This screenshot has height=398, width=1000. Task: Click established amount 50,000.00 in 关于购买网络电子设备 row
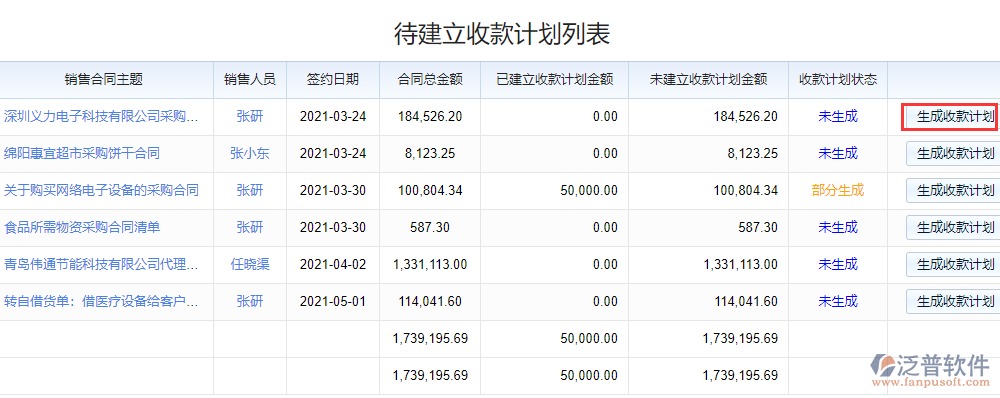[589, 191]
